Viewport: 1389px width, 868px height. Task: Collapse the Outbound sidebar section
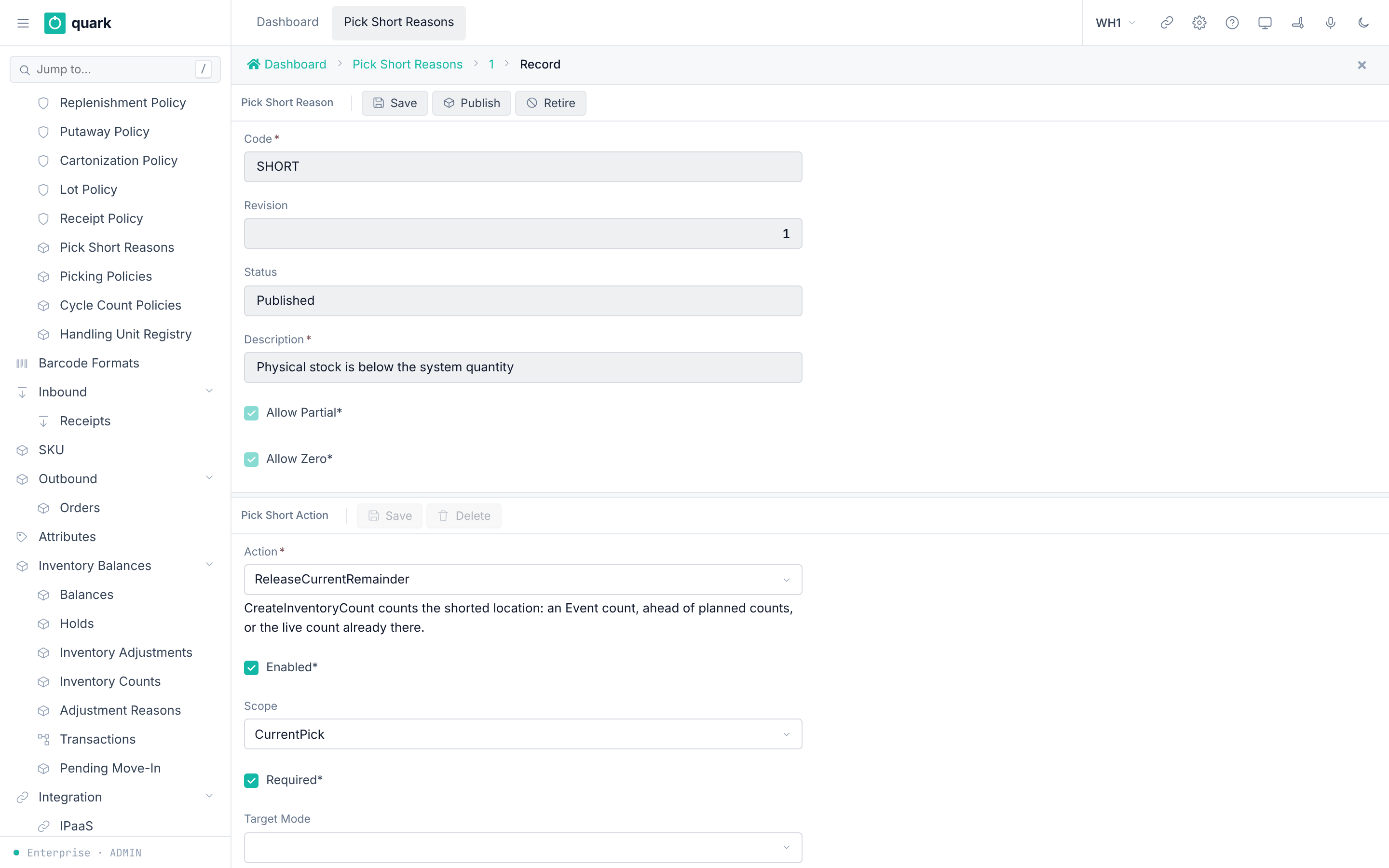[x=209, y=478]
